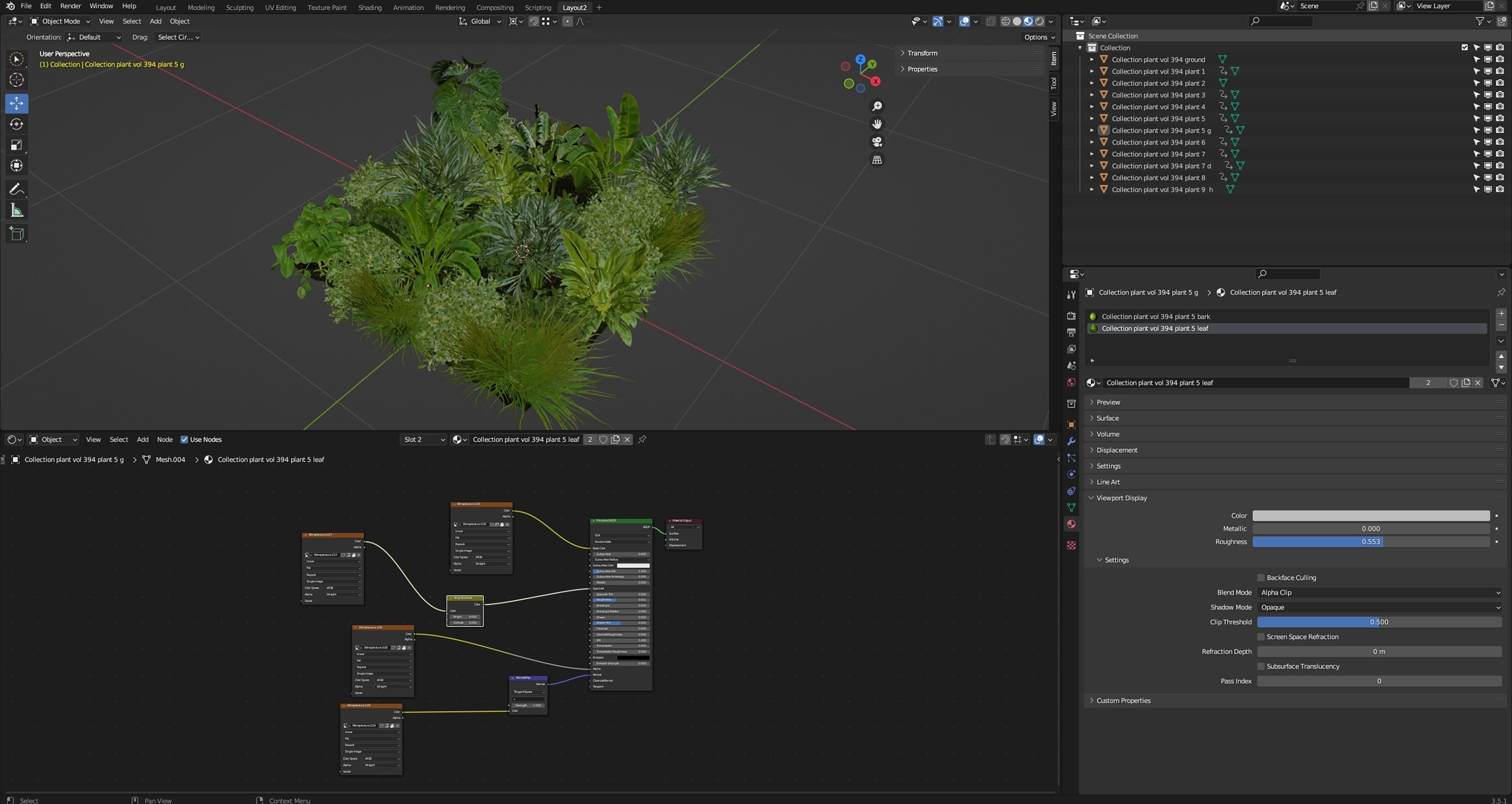This screenshot has width=1512, height=804.
Task: Add a new material slot plus button
Action: 1501,313
